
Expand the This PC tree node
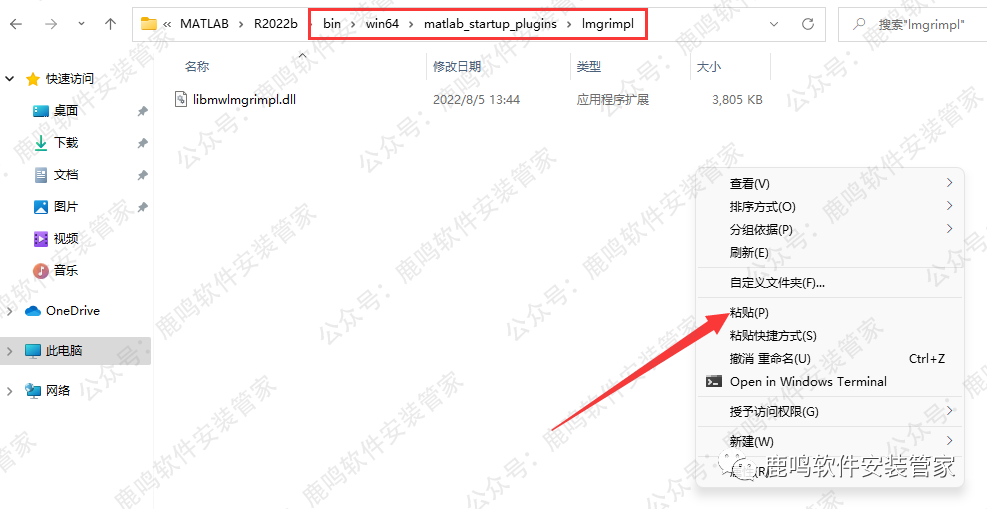[x=10, y=351]
